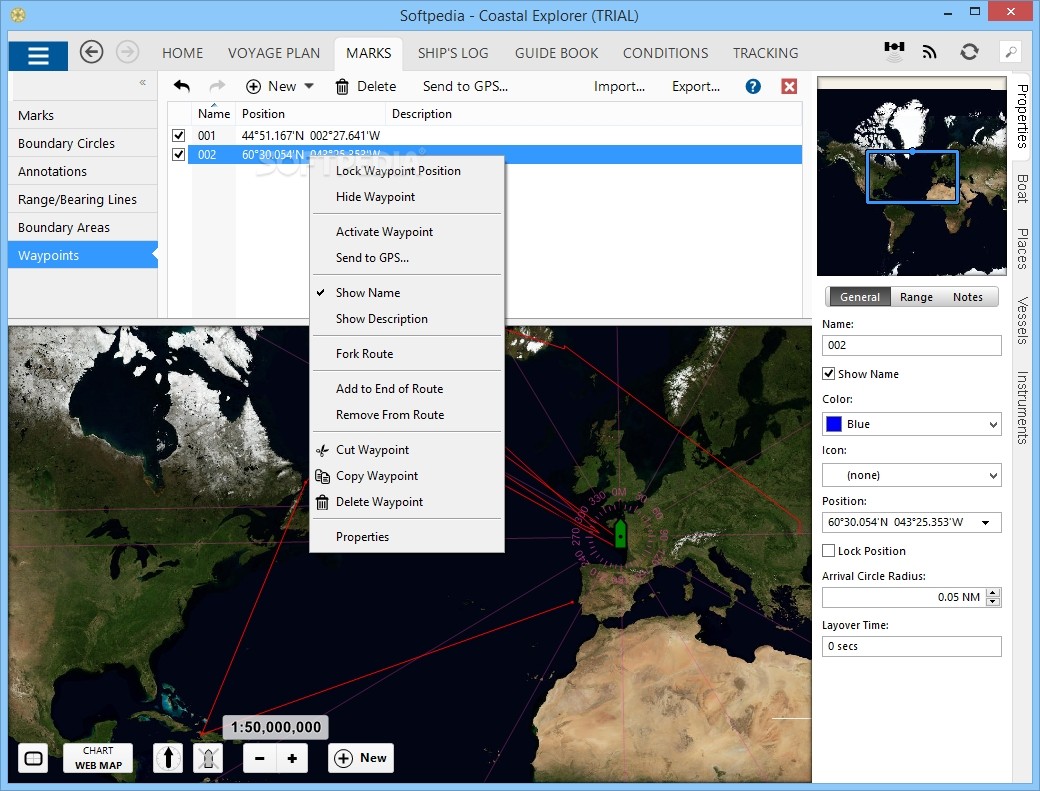Click the AIS vessel signal icon

click(894, 51)
